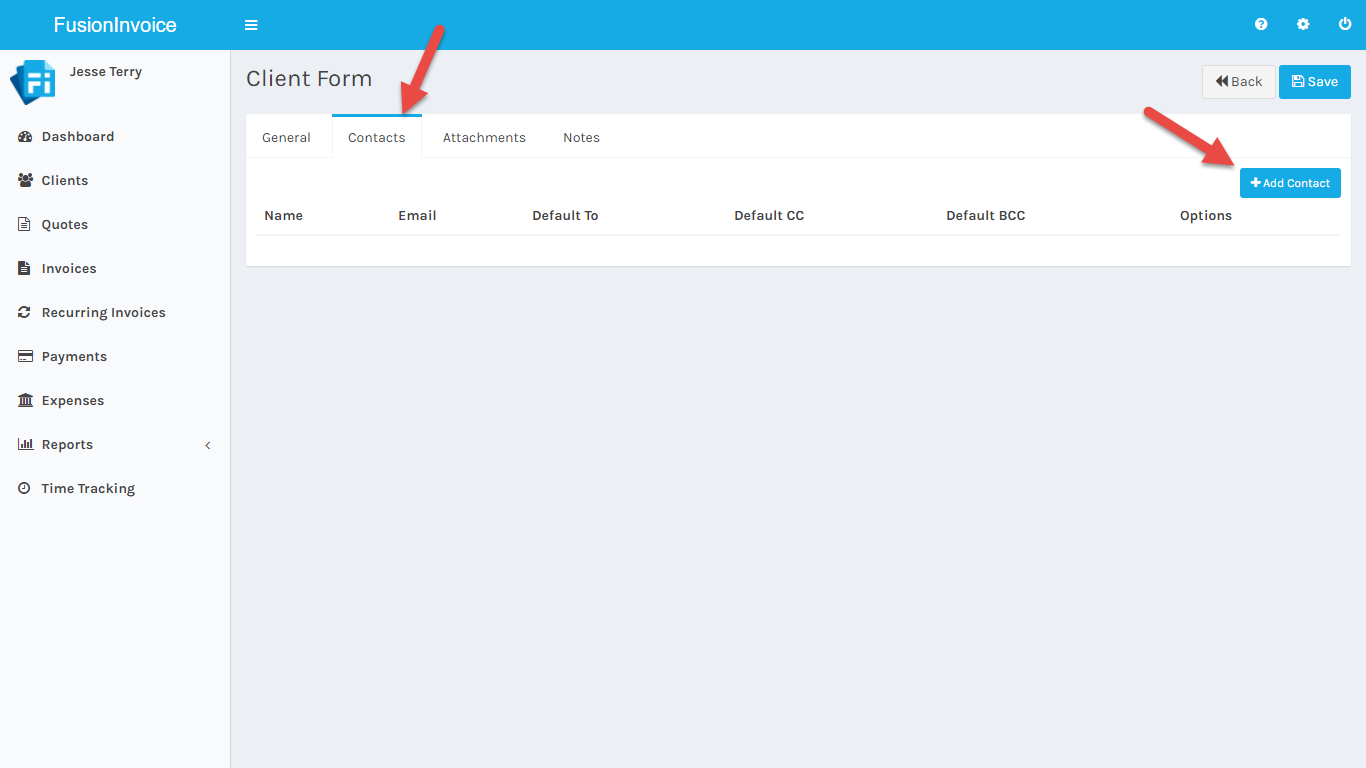Open the Notes tab
1366x768 pixels.
(581, 138)
